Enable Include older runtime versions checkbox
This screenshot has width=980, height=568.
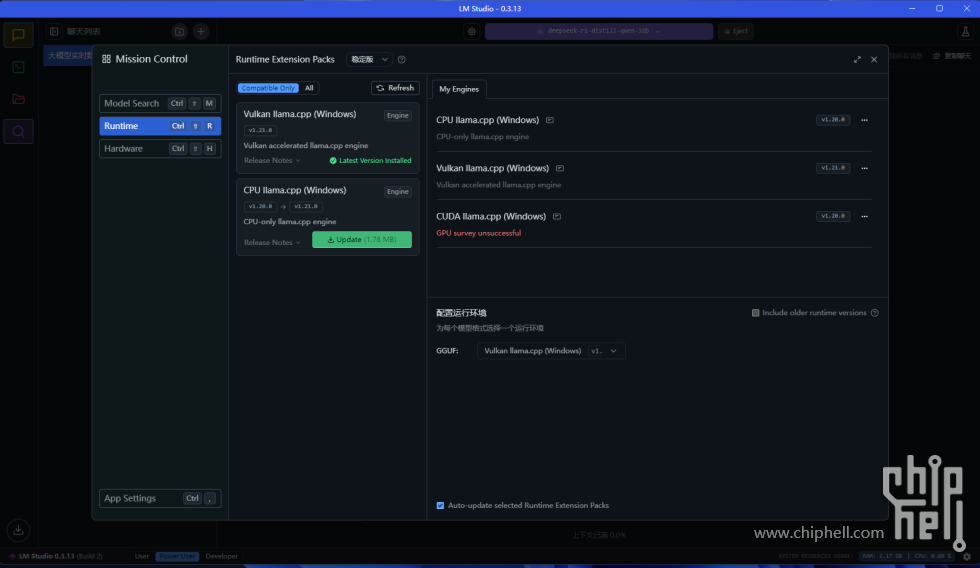click(755, 313)
